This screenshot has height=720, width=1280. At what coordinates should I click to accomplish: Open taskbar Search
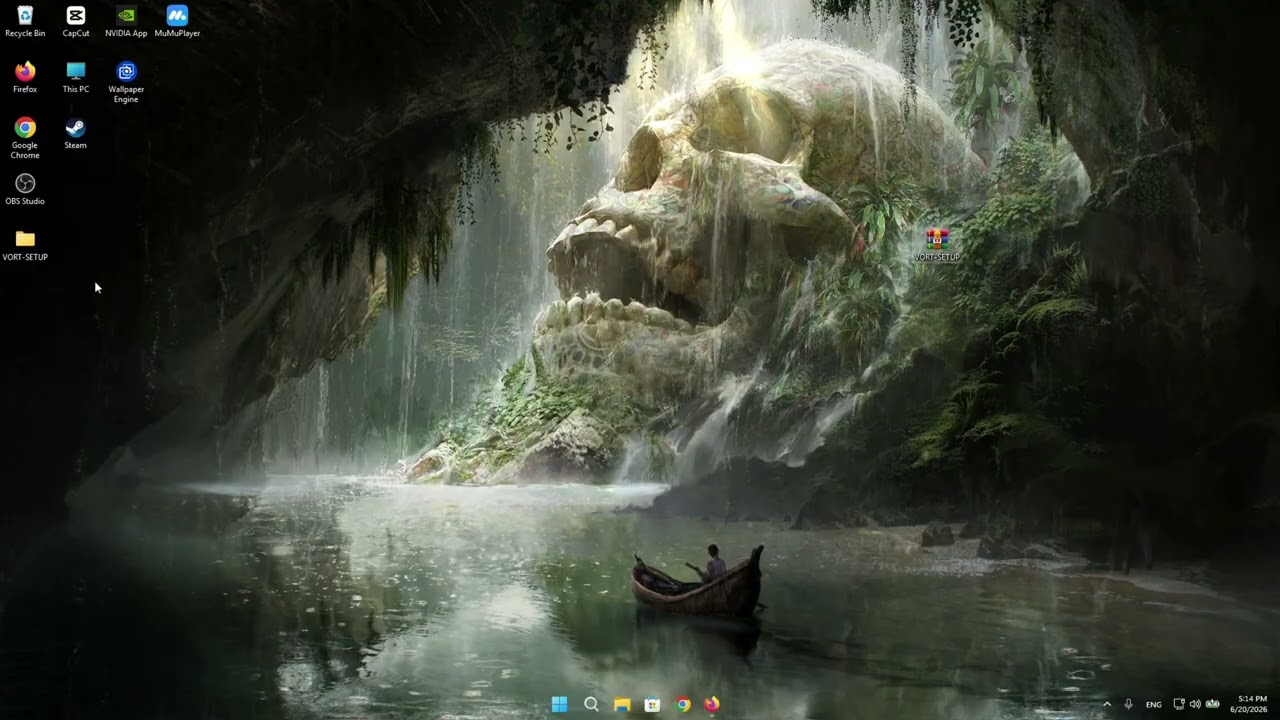591,704
